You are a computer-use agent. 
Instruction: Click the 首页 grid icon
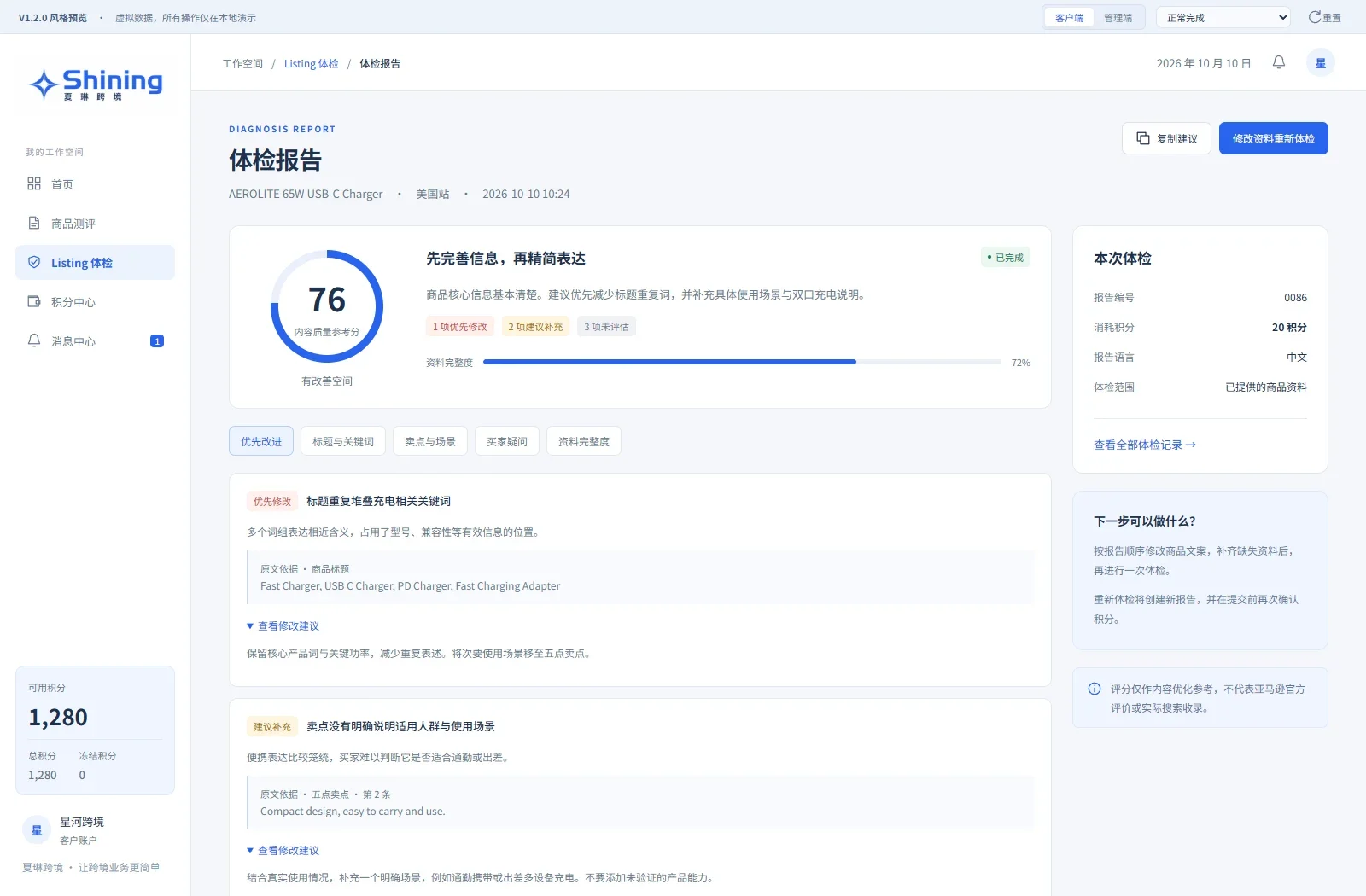tap(34, 183)
